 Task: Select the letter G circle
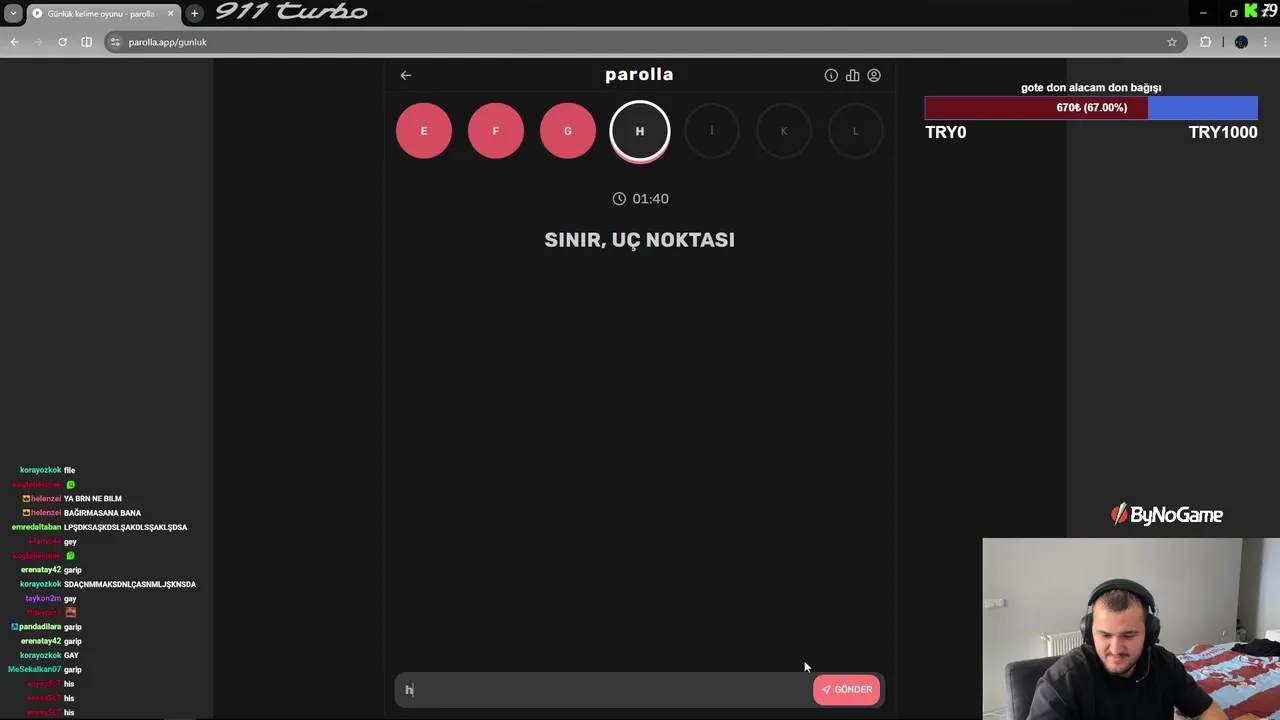[x=568, y=131]
